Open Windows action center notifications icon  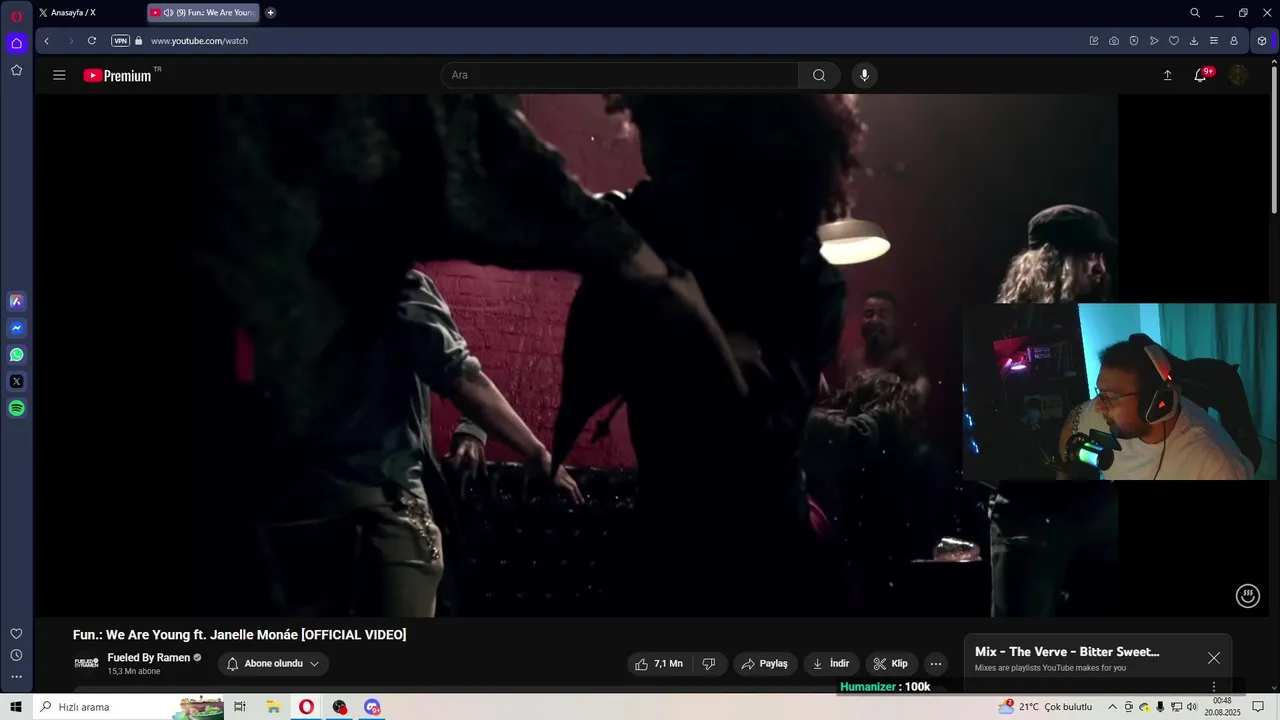(1258, 707)
